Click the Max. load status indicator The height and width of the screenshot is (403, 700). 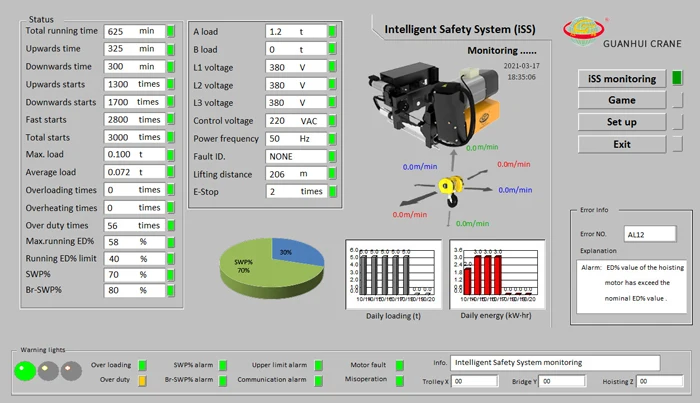[x=171, y=155]
